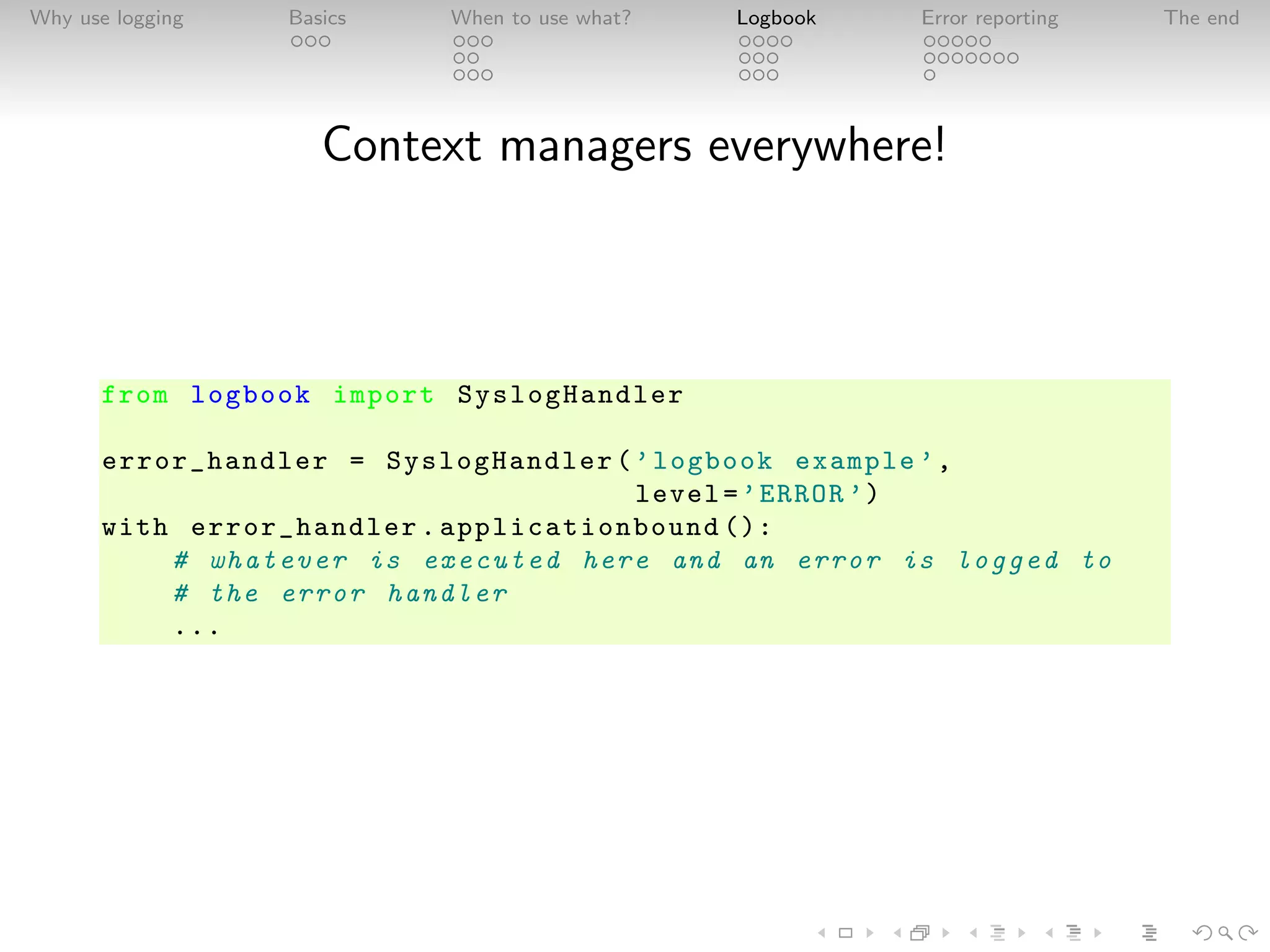The image size is (1270, 952).
Task: Click the go-back curved arrow icon
Action: tap(1202, 932)
